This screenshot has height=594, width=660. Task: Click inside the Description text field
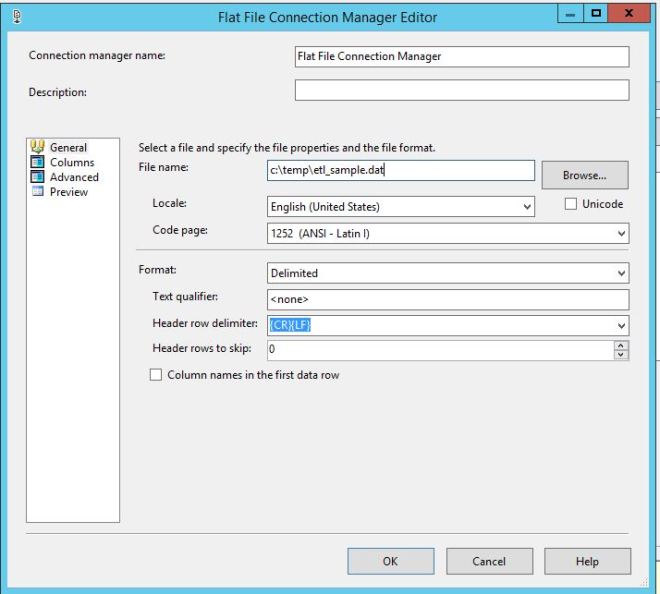pos(462,91)
